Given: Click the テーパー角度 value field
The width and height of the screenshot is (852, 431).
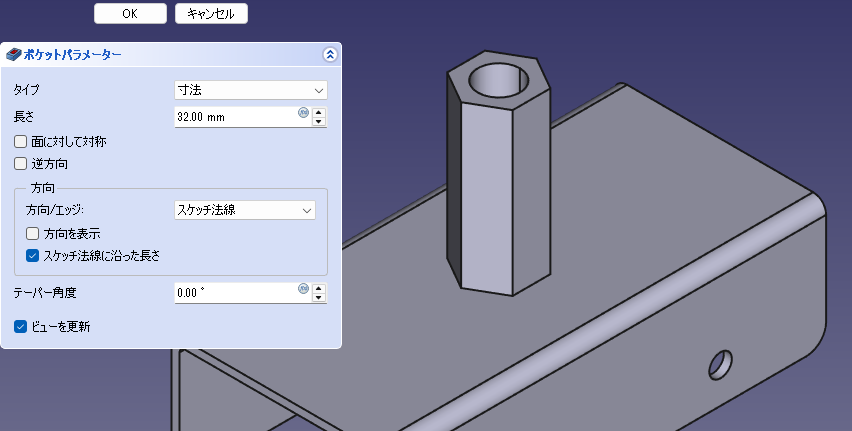Looking at the screenshot, I should pos(235,293).
